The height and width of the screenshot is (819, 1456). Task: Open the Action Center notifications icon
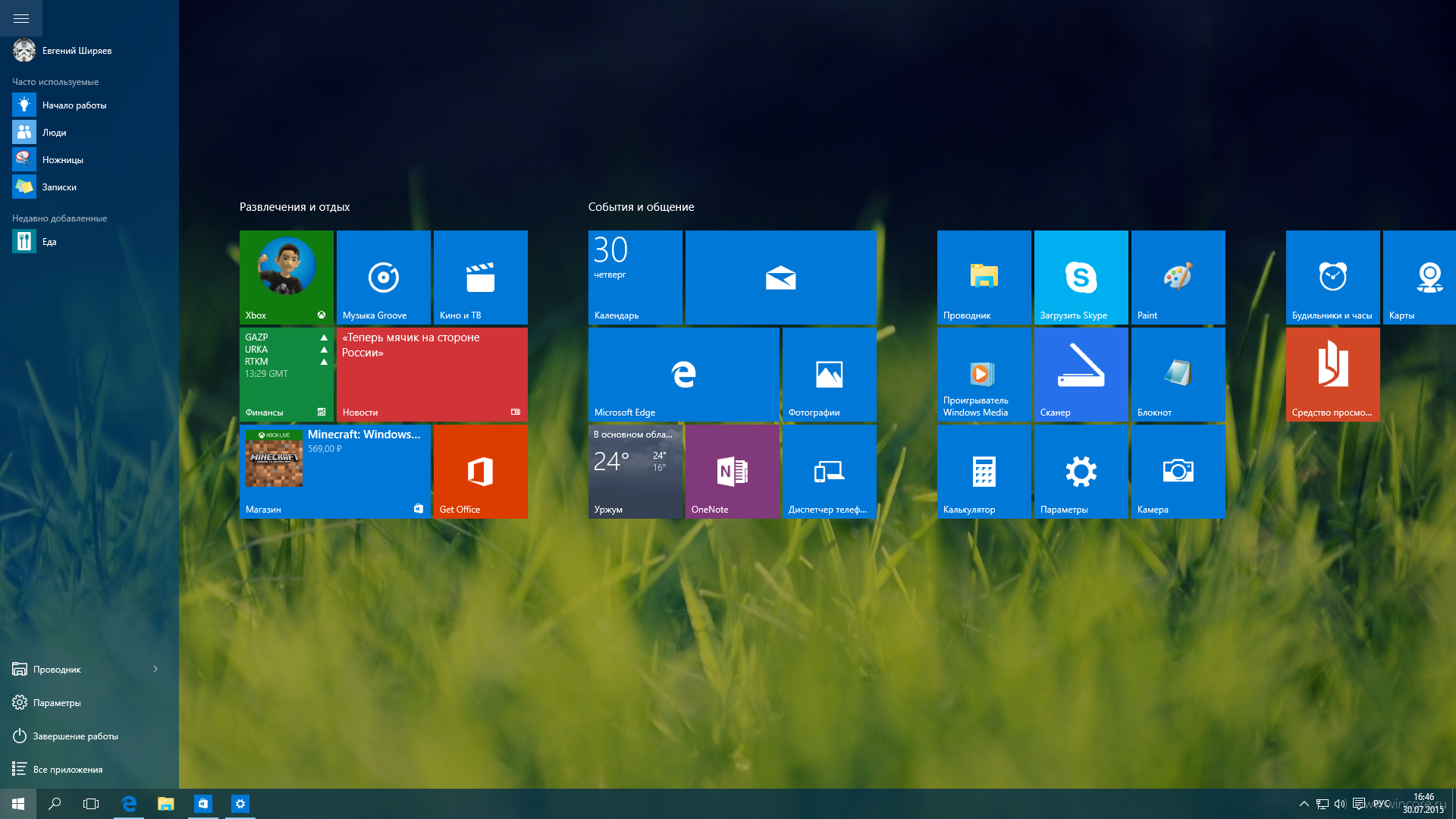(x=1358, y=804)
